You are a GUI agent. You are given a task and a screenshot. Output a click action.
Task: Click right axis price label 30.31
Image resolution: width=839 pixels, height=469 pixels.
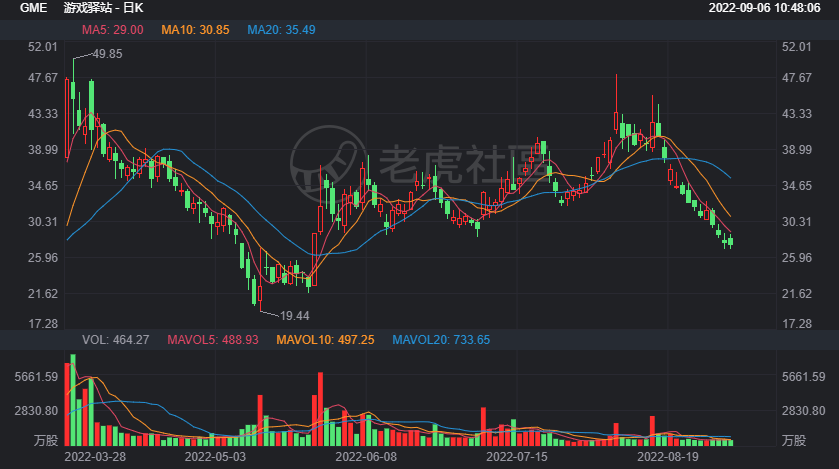797,222
